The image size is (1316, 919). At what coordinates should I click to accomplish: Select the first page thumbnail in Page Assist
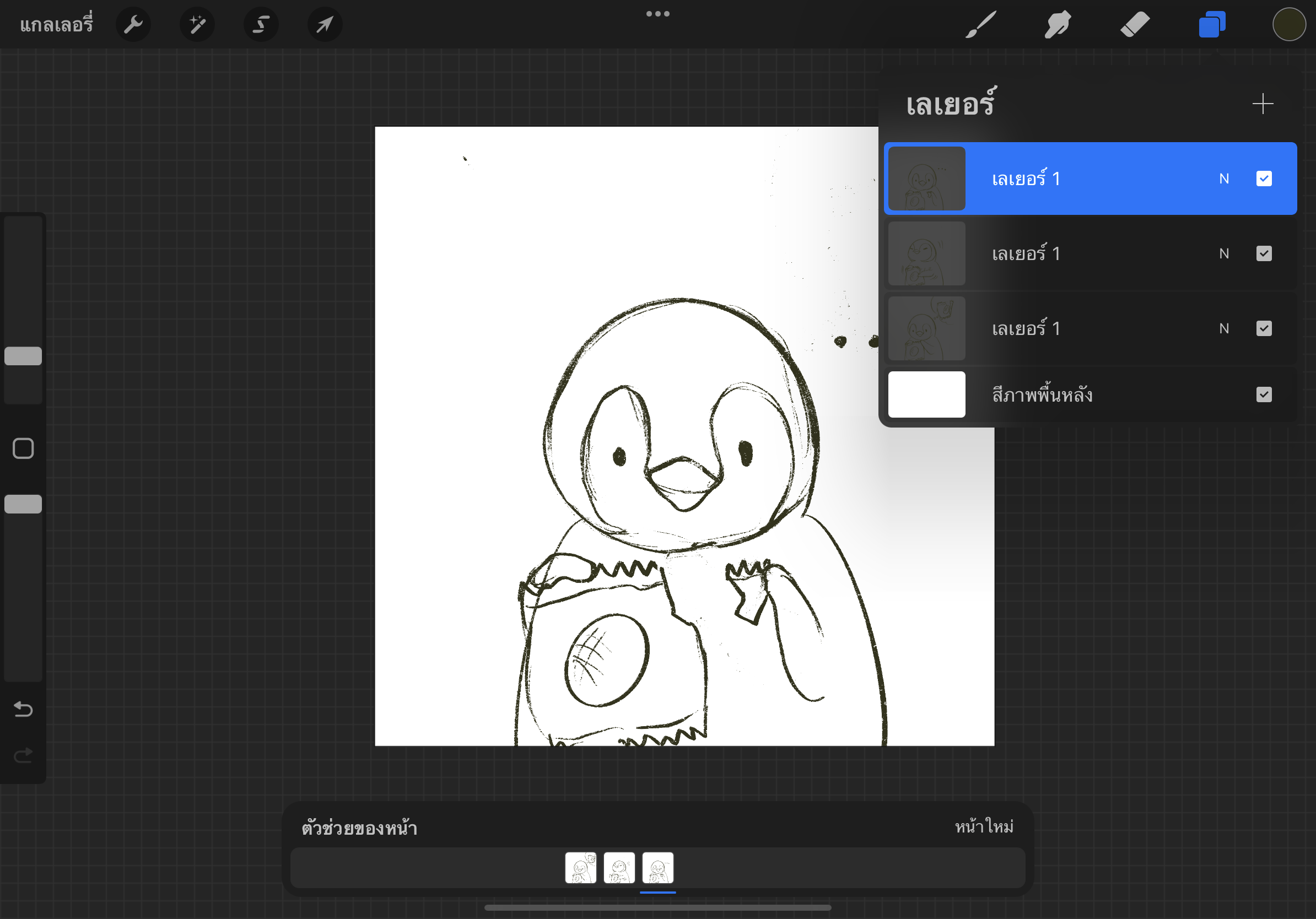580,867
